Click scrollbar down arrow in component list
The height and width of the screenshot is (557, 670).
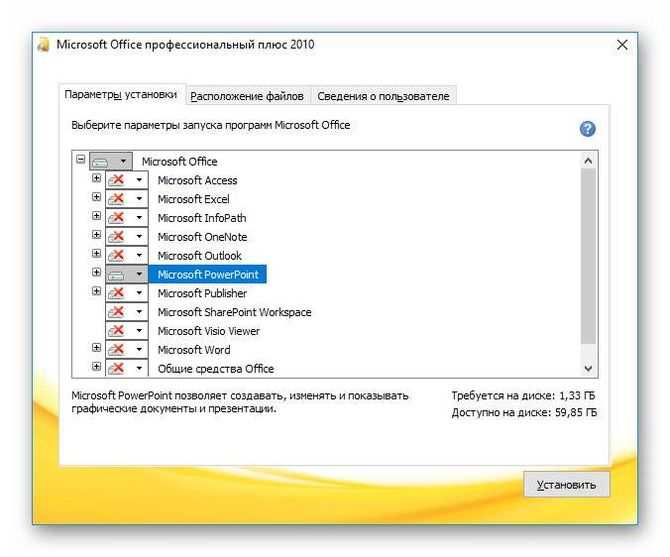point(588,368)
